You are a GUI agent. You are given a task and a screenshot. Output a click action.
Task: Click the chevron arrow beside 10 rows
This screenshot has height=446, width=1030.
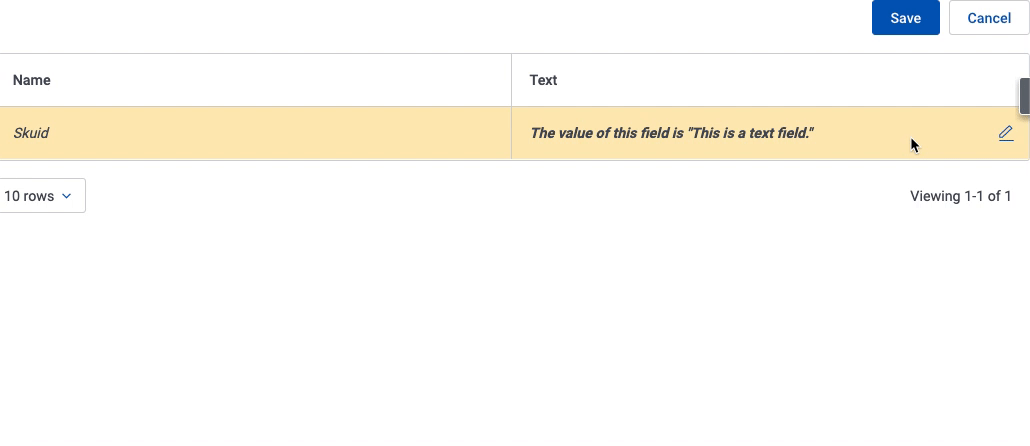click(67, 196)
